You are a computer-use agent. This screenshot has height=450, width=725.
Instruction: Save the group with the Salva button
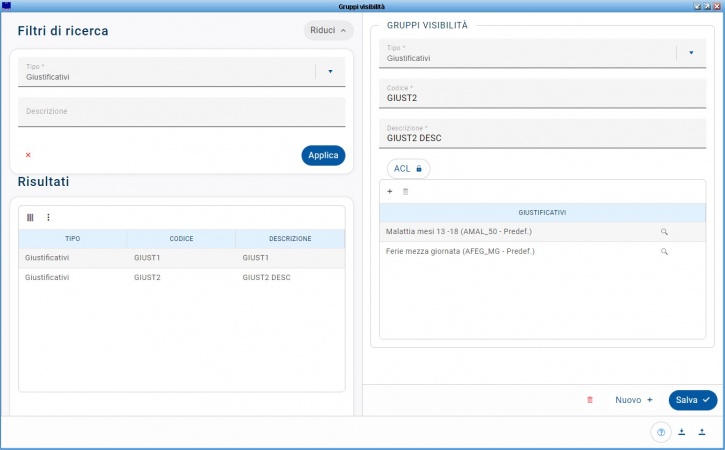point(693,400)
